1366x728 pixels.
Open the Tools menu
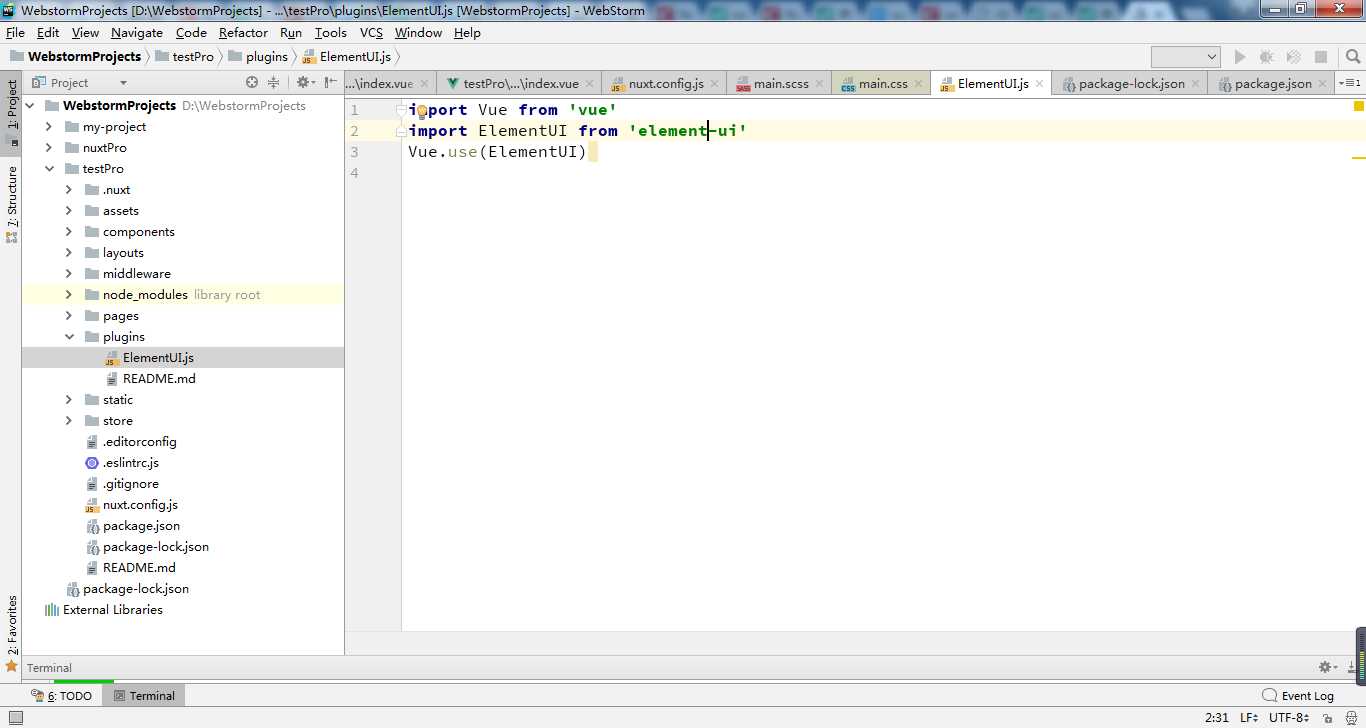[330, 33]
